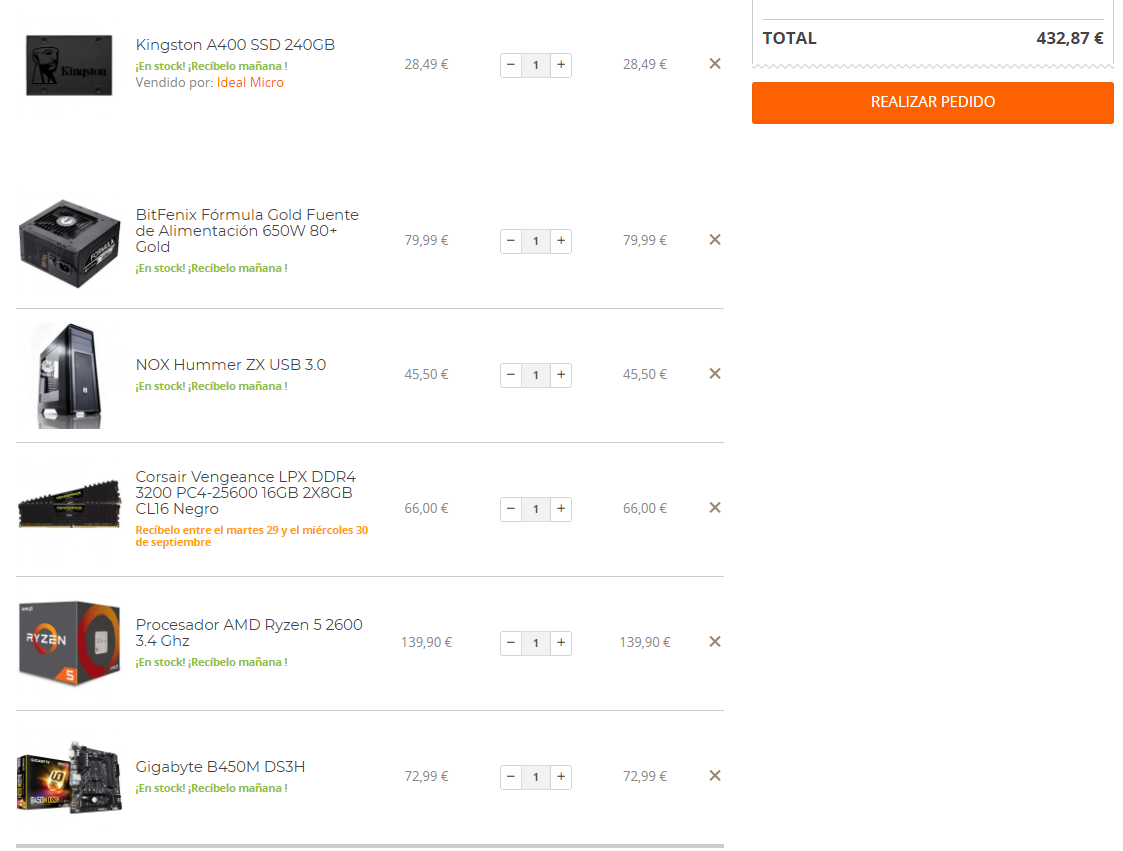Image resolution: width=1123 pixels, height=851 pixels.
Task: Decrease quantity of Corsair Vengeance LPX
Action: point(511,509)
